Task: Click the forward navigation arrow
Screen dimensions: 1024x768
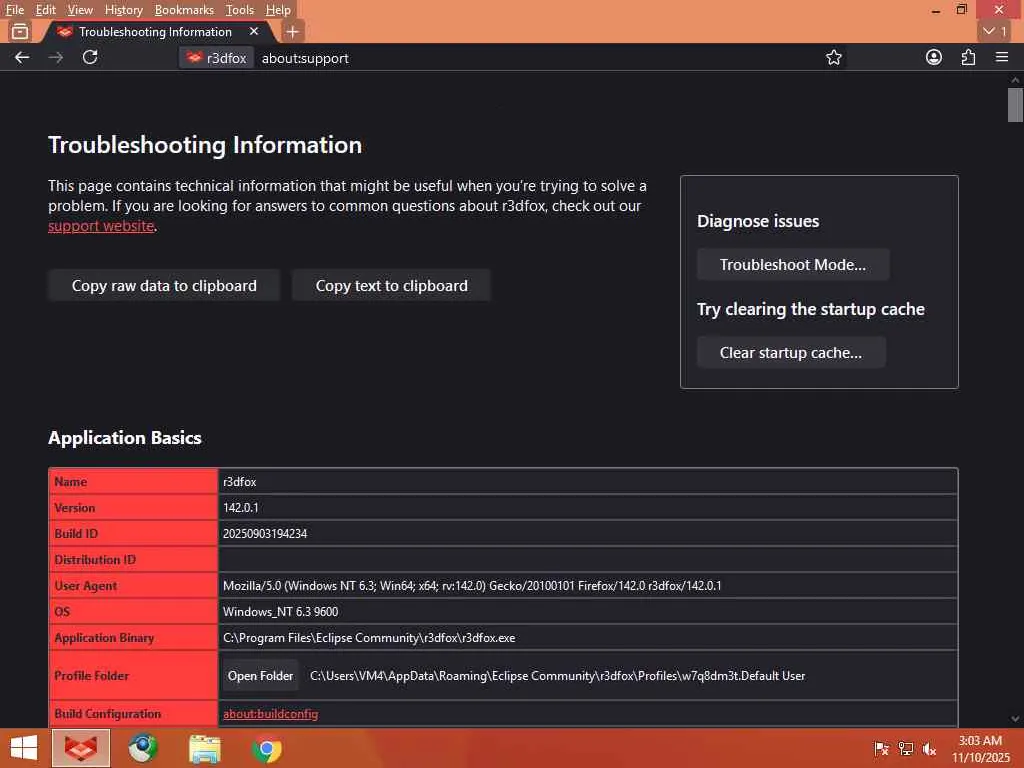Action: 56,57
